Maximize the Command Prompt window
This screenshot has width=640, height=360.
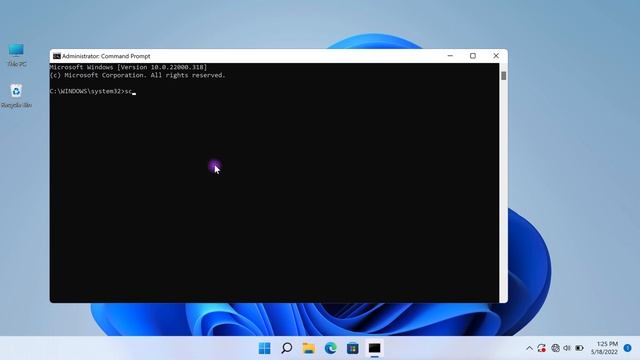tap(473, 56)
